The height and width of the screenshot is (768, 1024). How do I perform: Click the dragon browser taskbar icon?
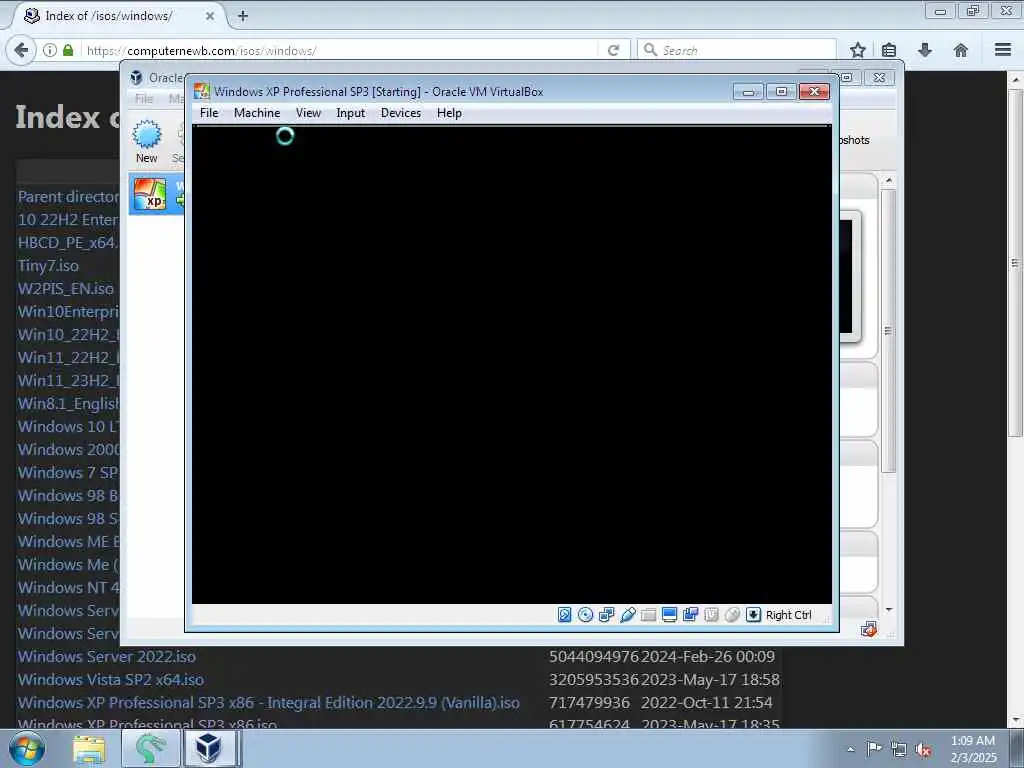tap(152, 748)
